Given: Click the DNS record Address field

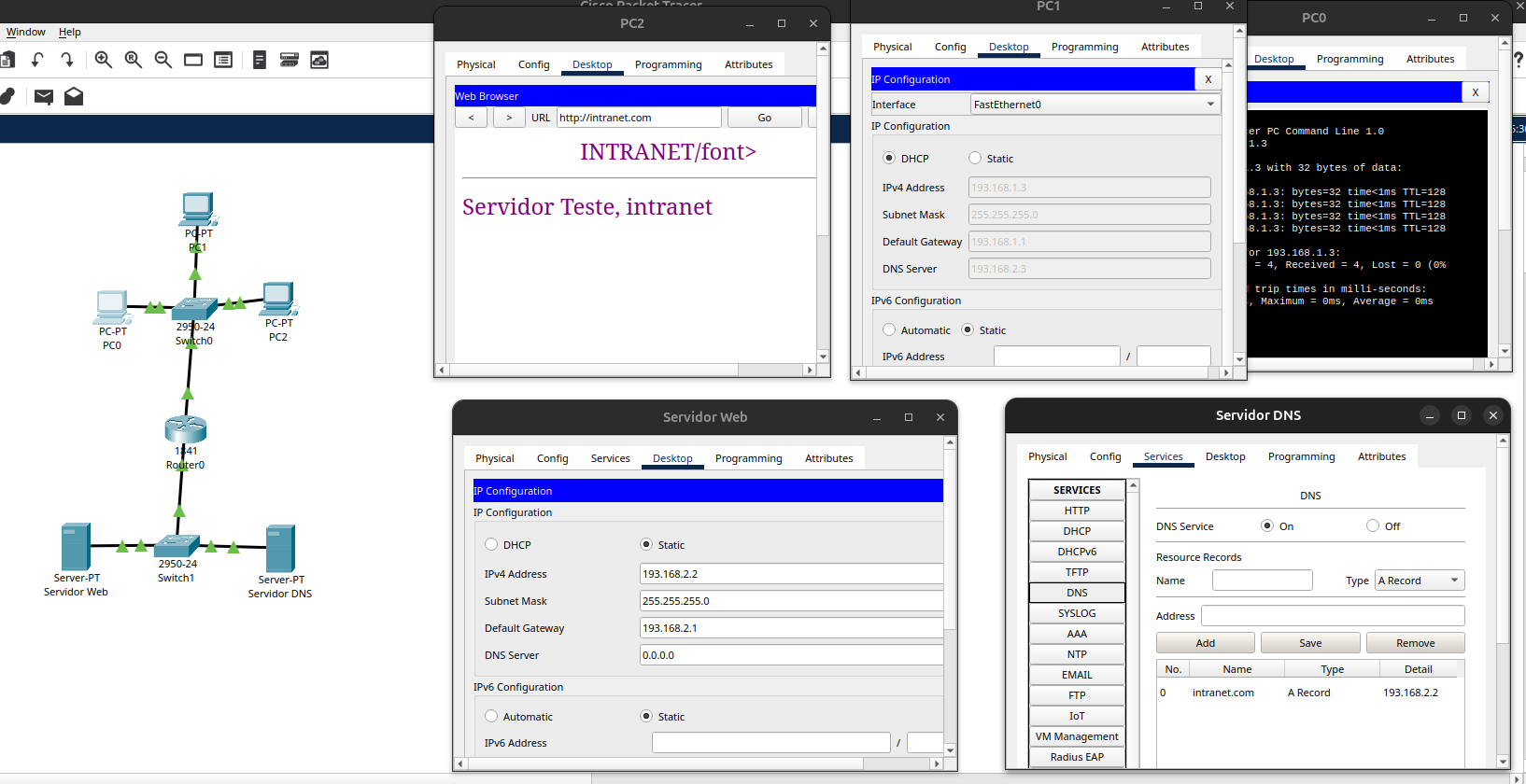Looking at the screenshot, I should click(x=1333, y=616).
